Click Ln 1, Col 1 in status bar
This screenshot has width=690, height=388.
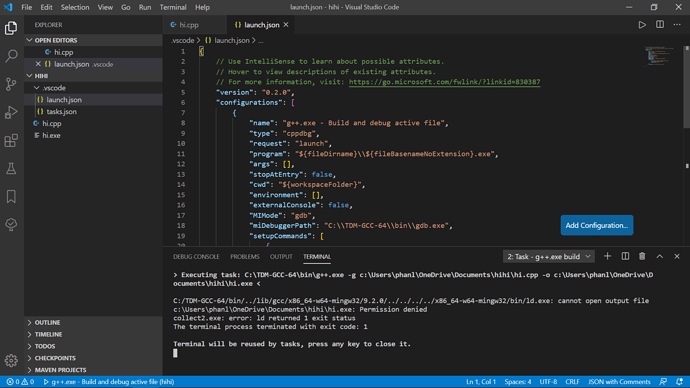[481, 382]
